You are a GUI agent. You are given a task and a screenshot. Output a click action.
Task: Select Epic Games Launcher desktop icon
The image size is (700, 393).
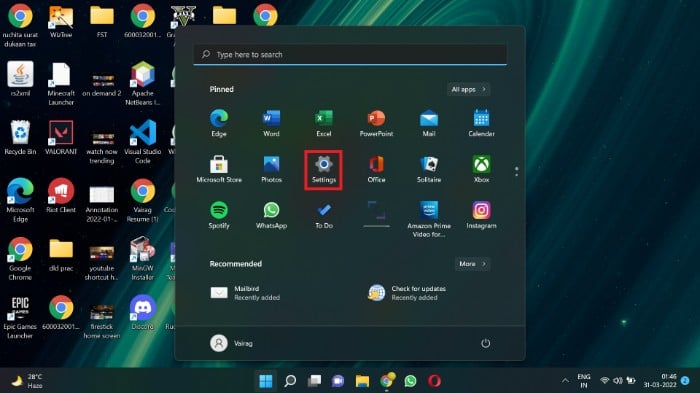click(20, 317)
